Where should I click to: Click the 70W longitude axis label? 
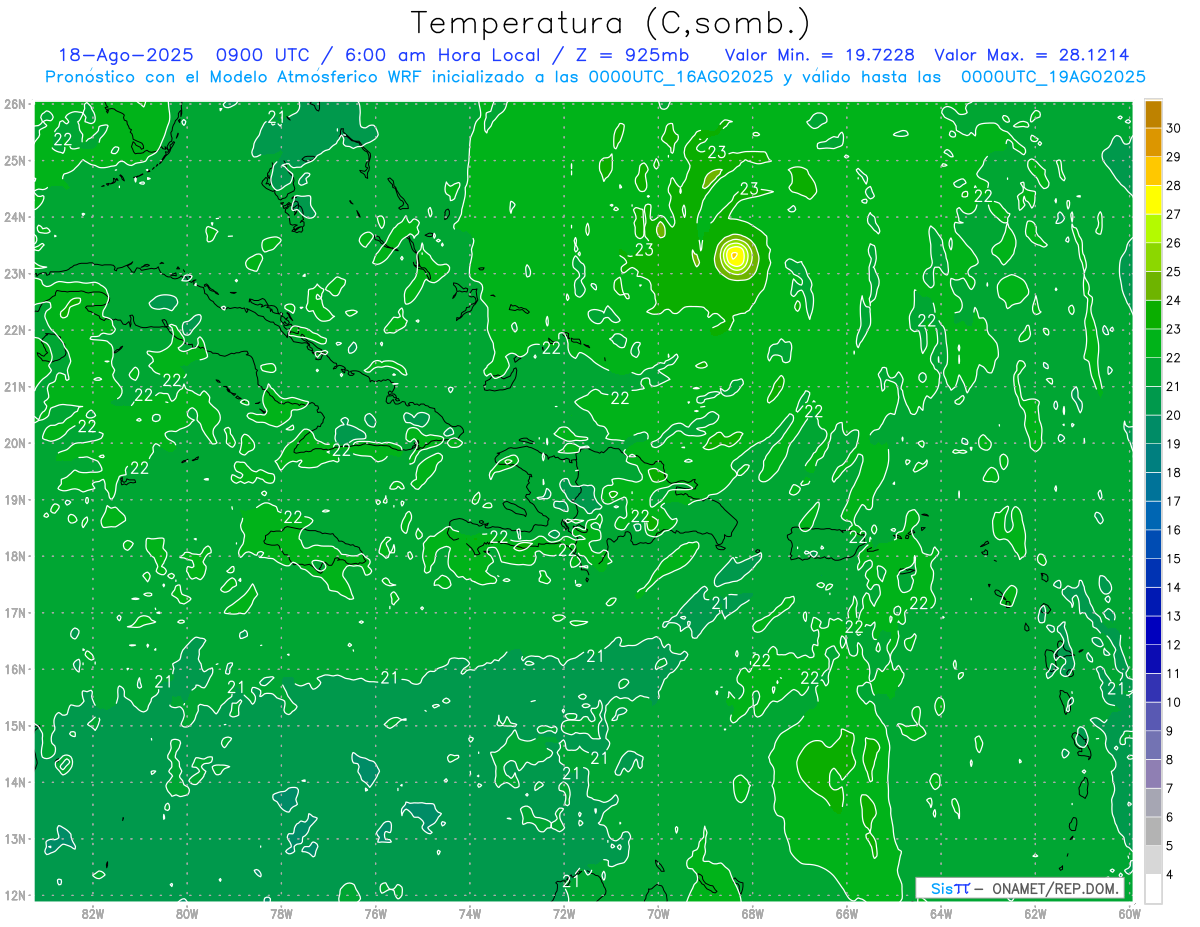pyautogui.click(x=658, y=913)
